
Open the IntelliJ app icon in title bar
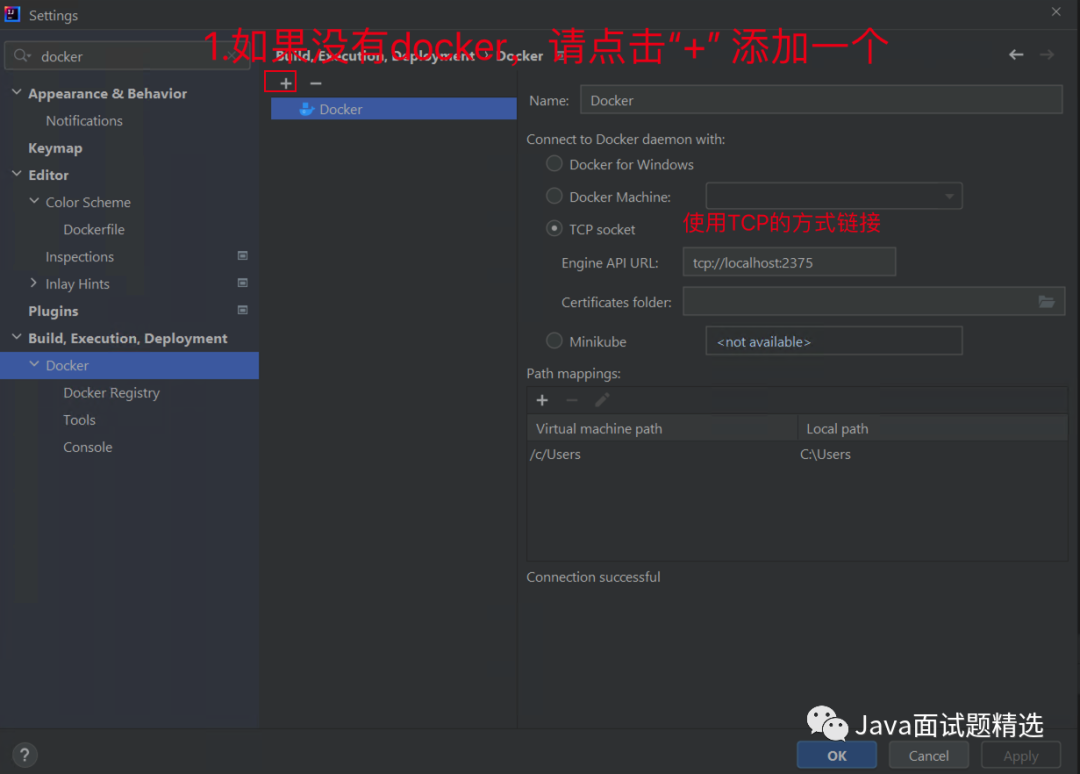(x=12, y=14)
